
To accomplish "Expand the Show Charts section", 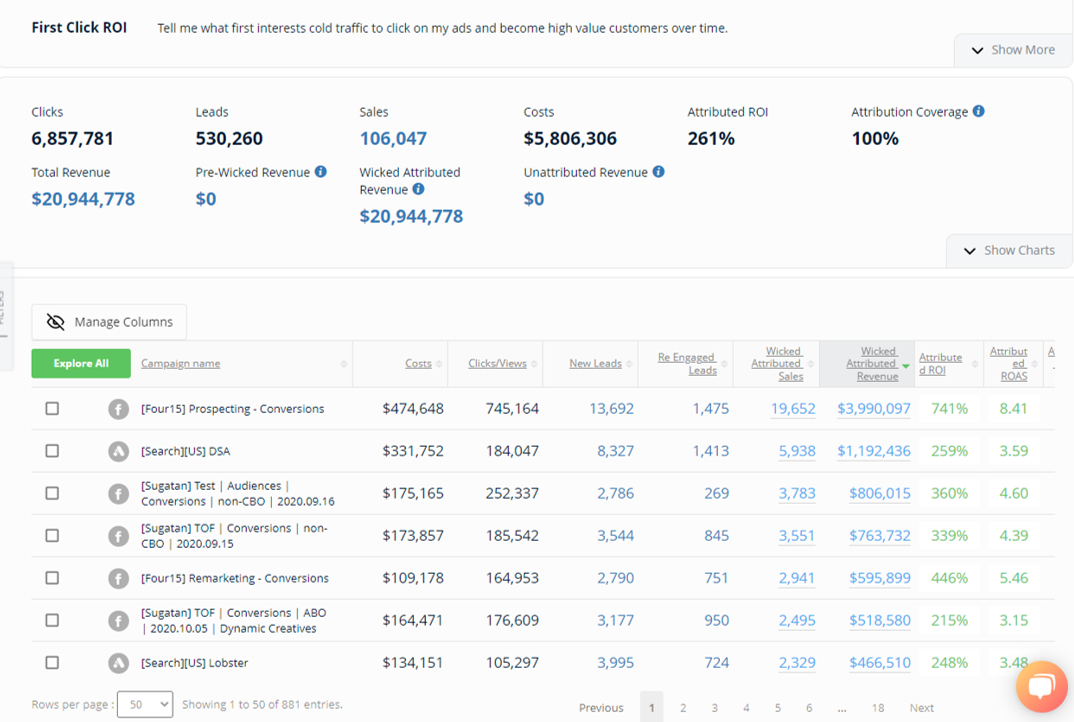I will tap(1012, 250).
